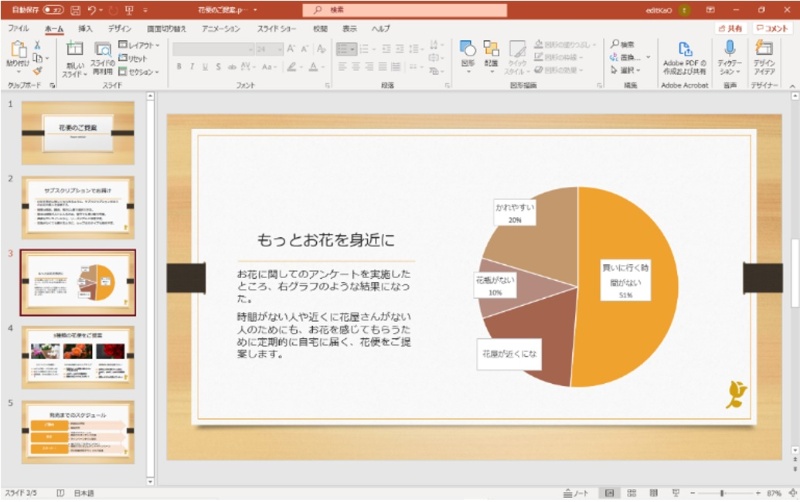Open the ファイル (File) tab
Image resolution: width=800 pixels, height=502 pixels.
(18, 29)
